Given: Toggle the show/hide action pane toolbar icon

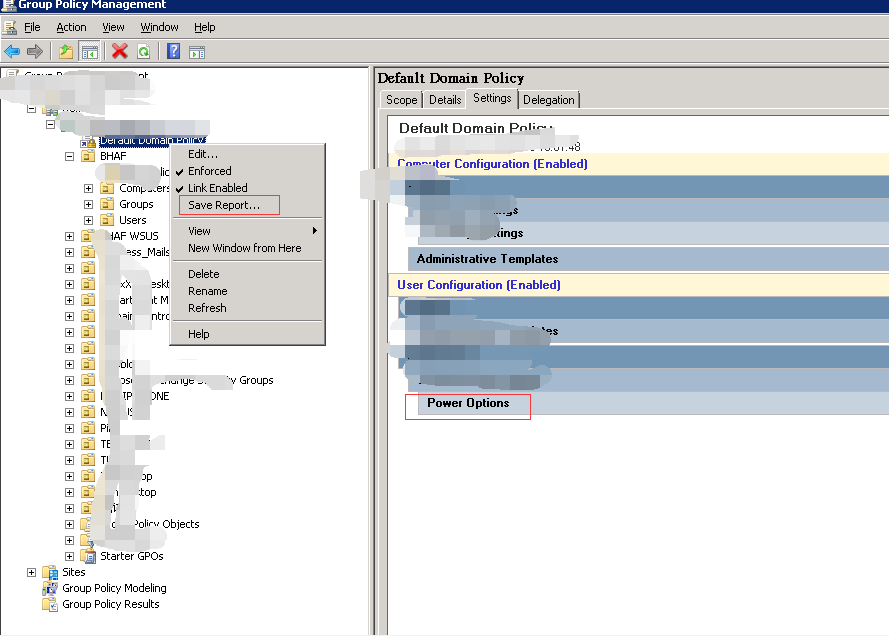Looking at the screenshot, I should pos(197,53).
